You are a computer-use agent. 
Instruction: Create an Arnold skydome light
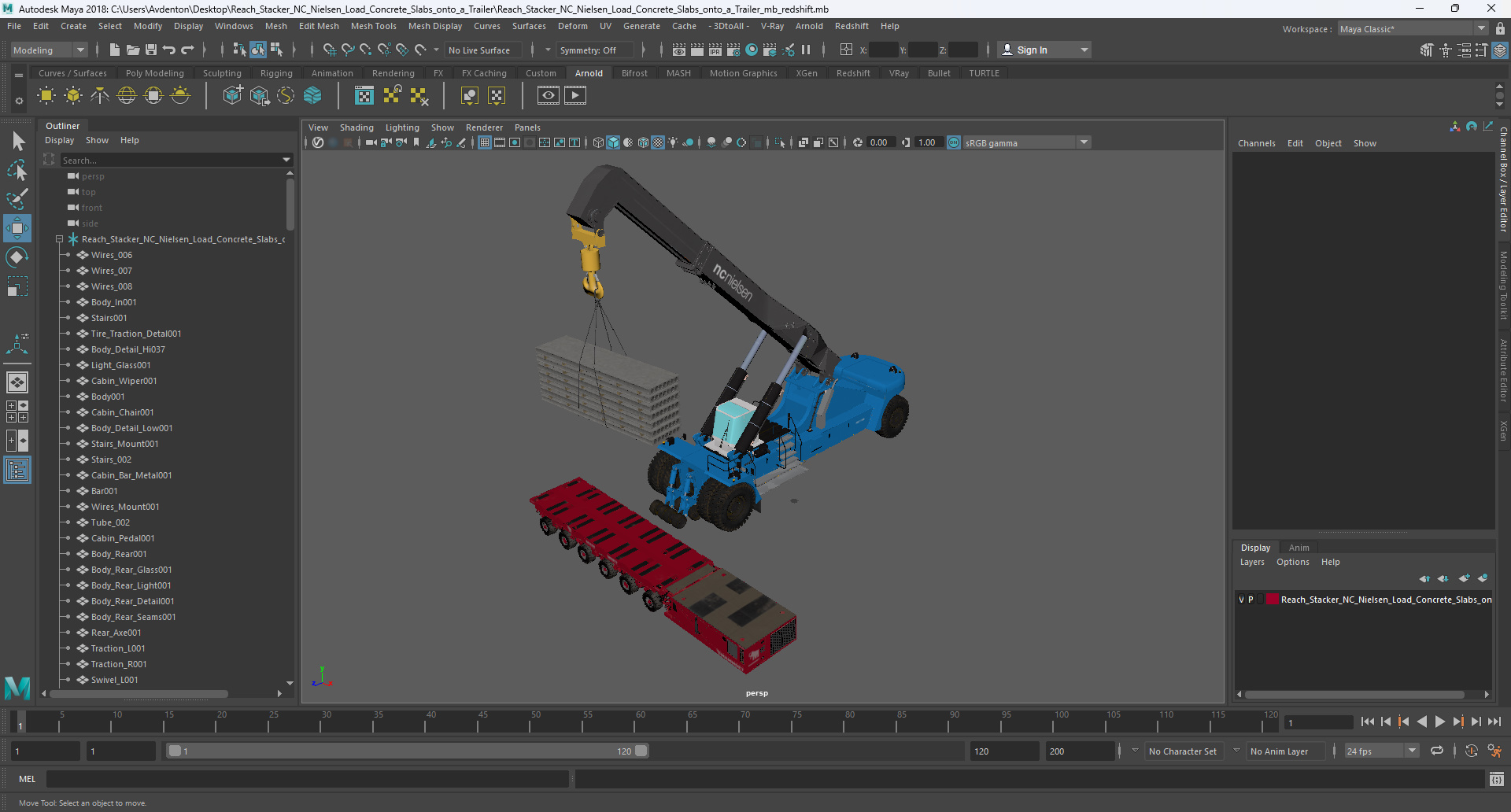pos(127,96)
